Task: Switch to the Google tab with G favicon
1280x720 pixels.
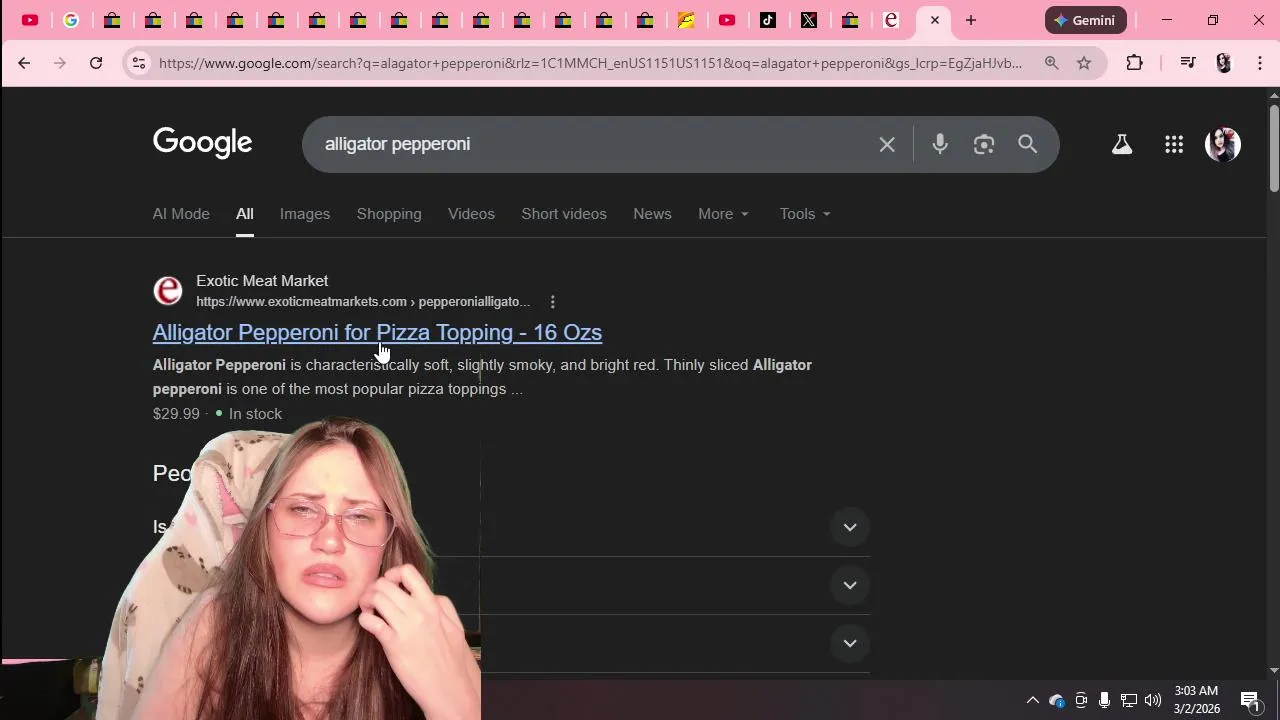Action: (x=71, y=20)
